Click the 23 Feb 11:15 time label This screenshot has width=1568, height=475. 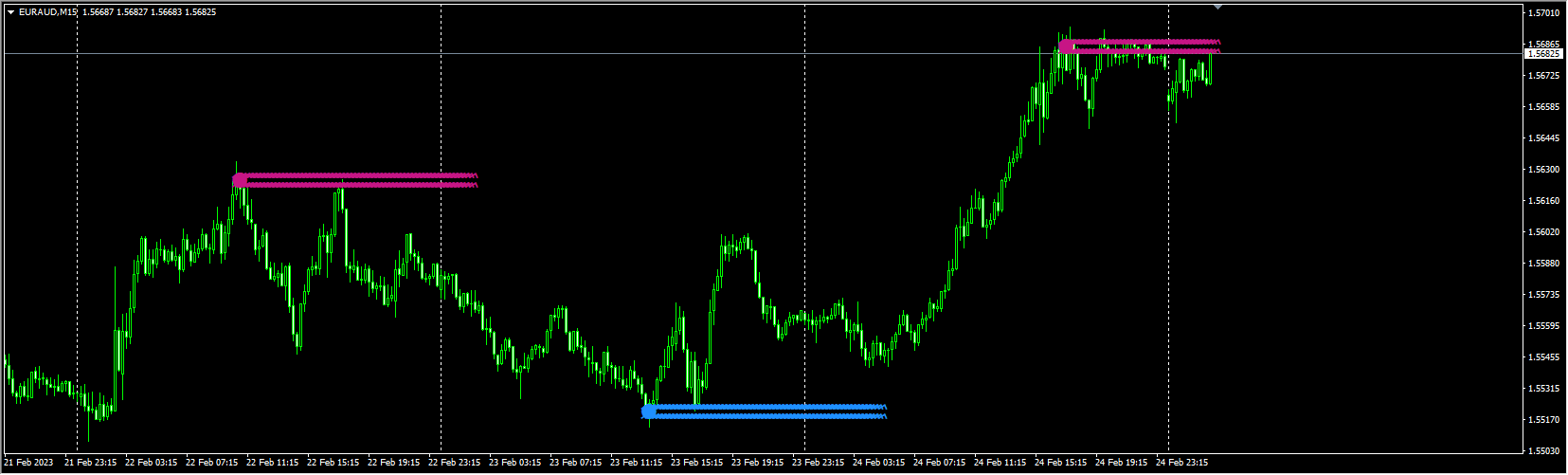[x=637, y=463]
